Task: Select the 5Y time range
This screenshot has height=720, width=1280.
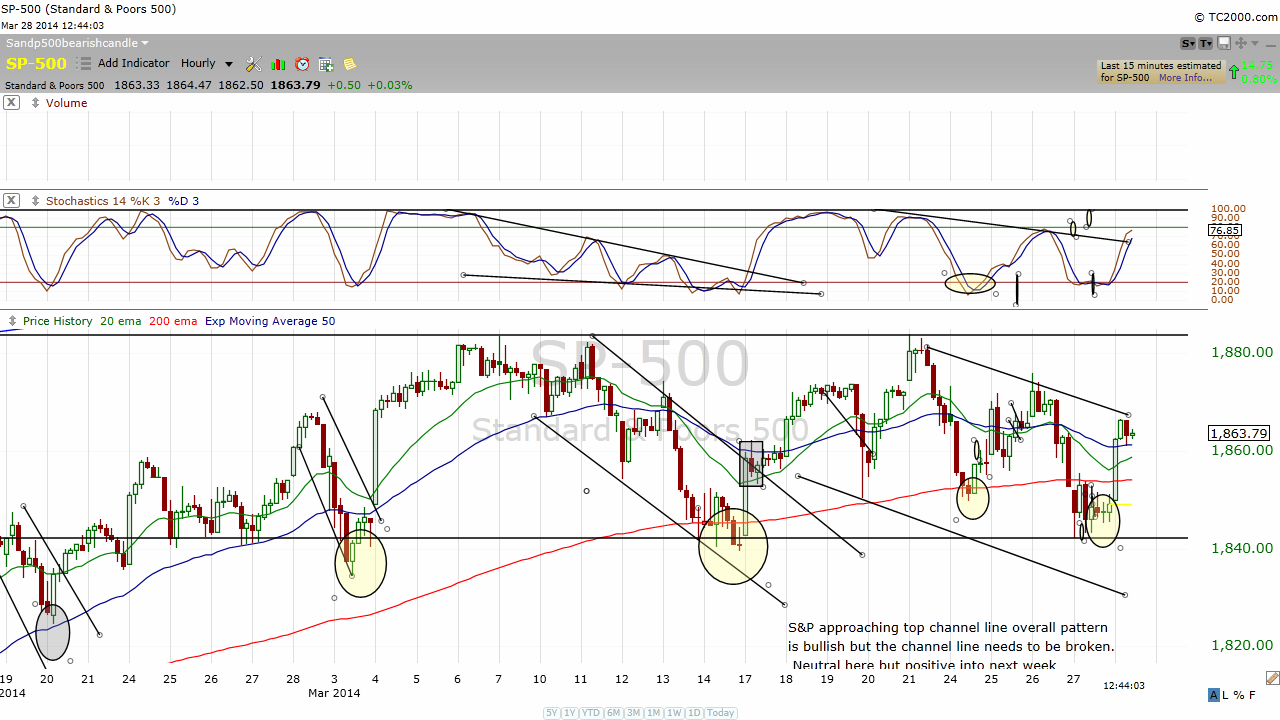Action: coord(552,713)
